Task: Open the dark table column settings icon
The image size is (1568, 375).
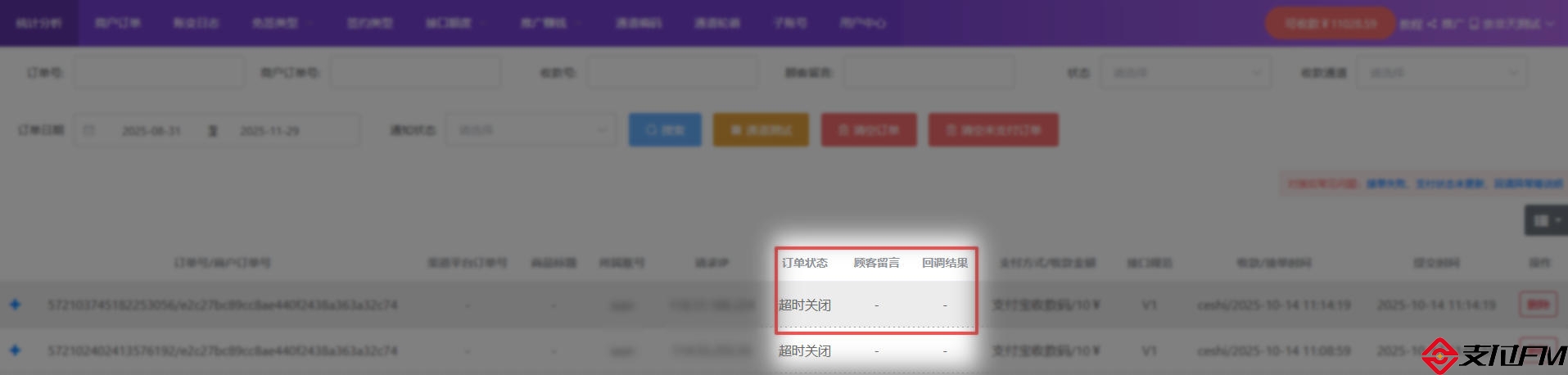Action: tap(1544, 220)
